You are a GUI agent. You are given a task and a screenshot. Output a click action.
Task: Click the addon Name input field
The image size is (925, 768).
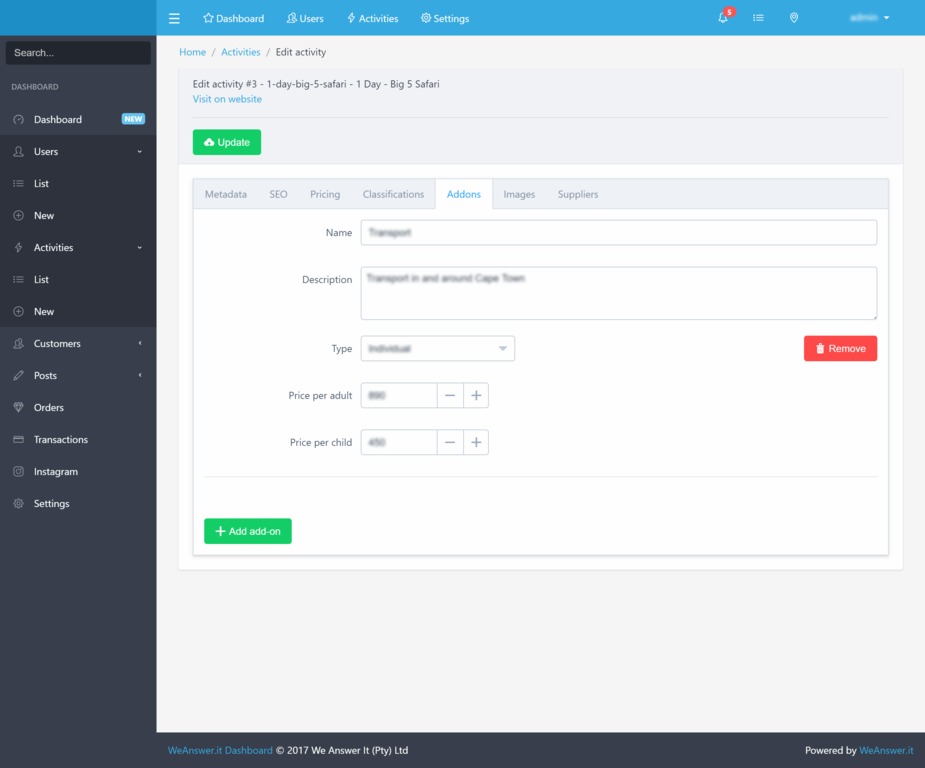(x=618, y=233)
